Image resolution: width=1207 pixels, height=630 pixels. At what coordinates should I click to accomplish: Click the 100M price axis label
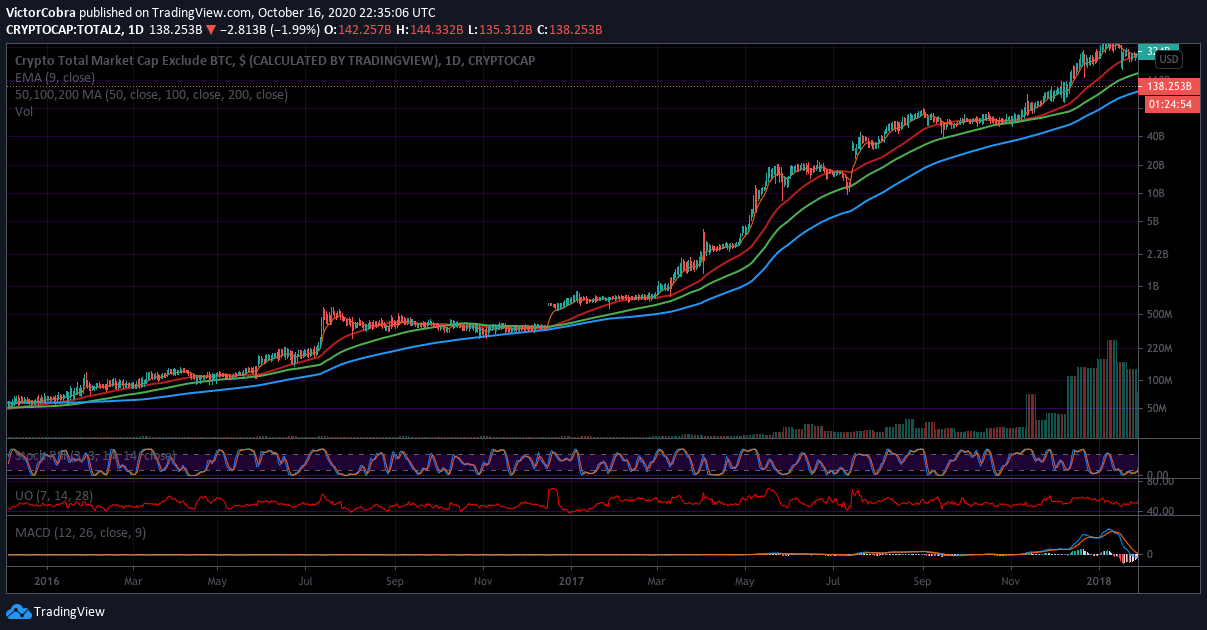click(x=1160, y=380)
